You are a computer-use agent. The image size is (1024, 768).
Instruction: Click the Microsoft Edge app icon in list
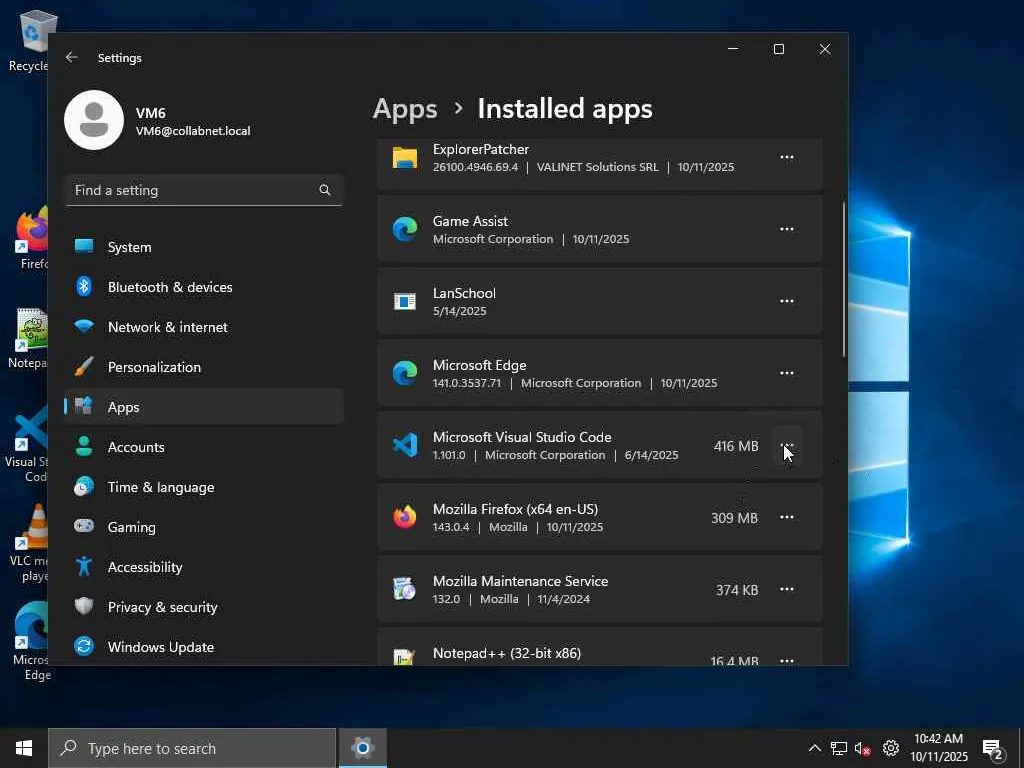[x=405, y=373]
